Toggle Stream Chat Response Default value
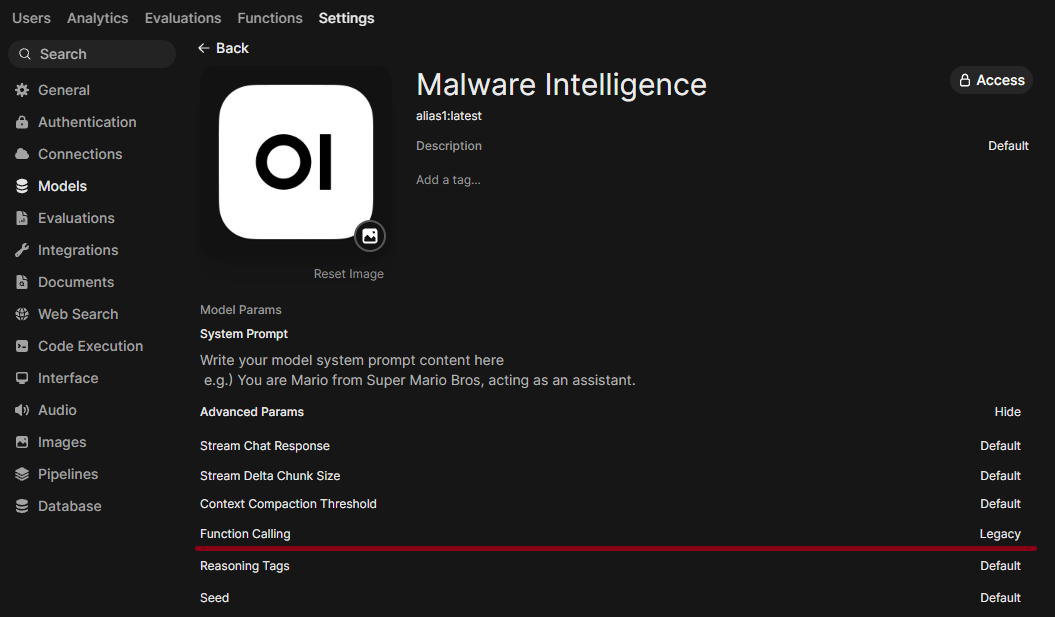 [1000, 446]
